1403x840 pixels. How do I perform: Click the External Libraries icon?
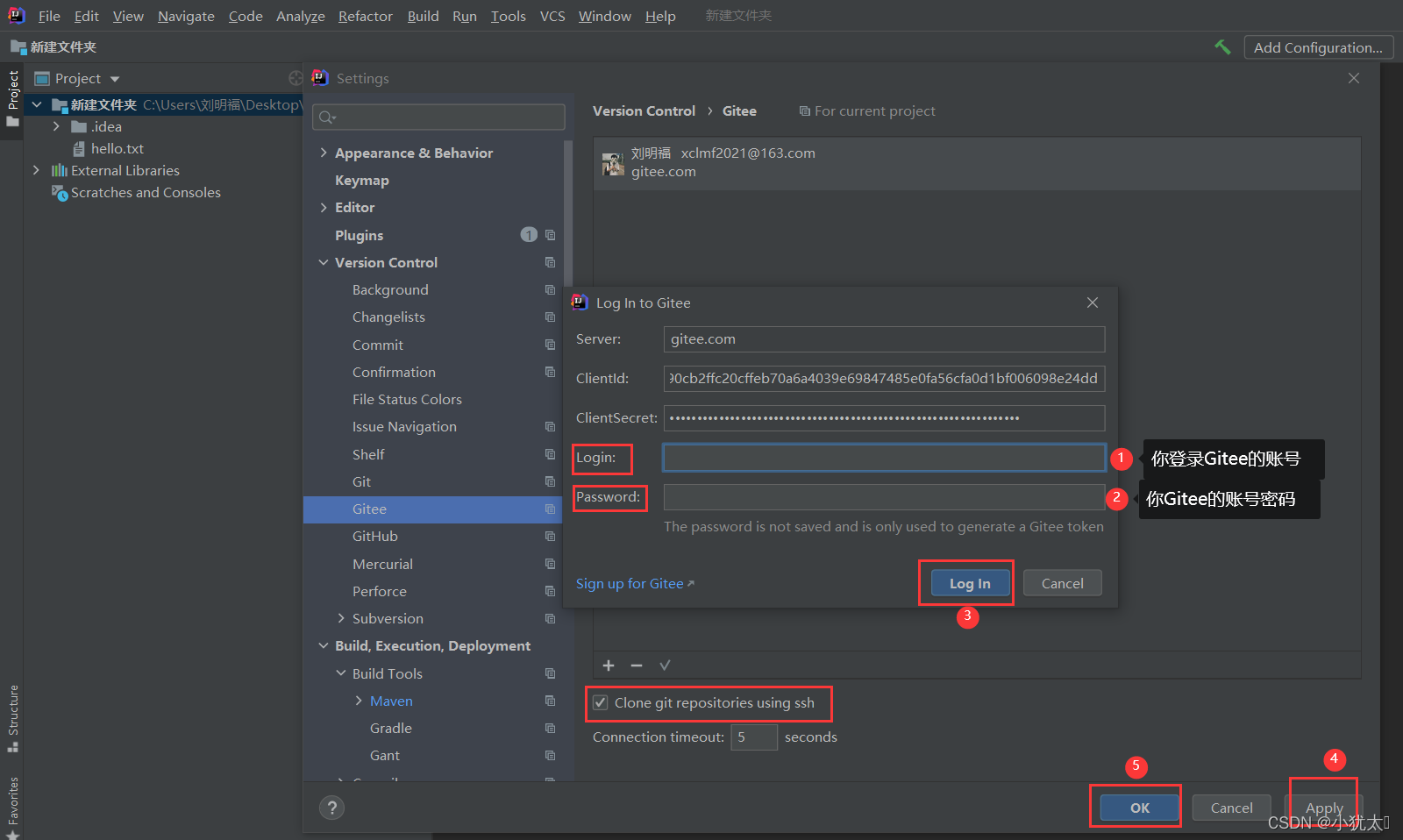(60, 170)
